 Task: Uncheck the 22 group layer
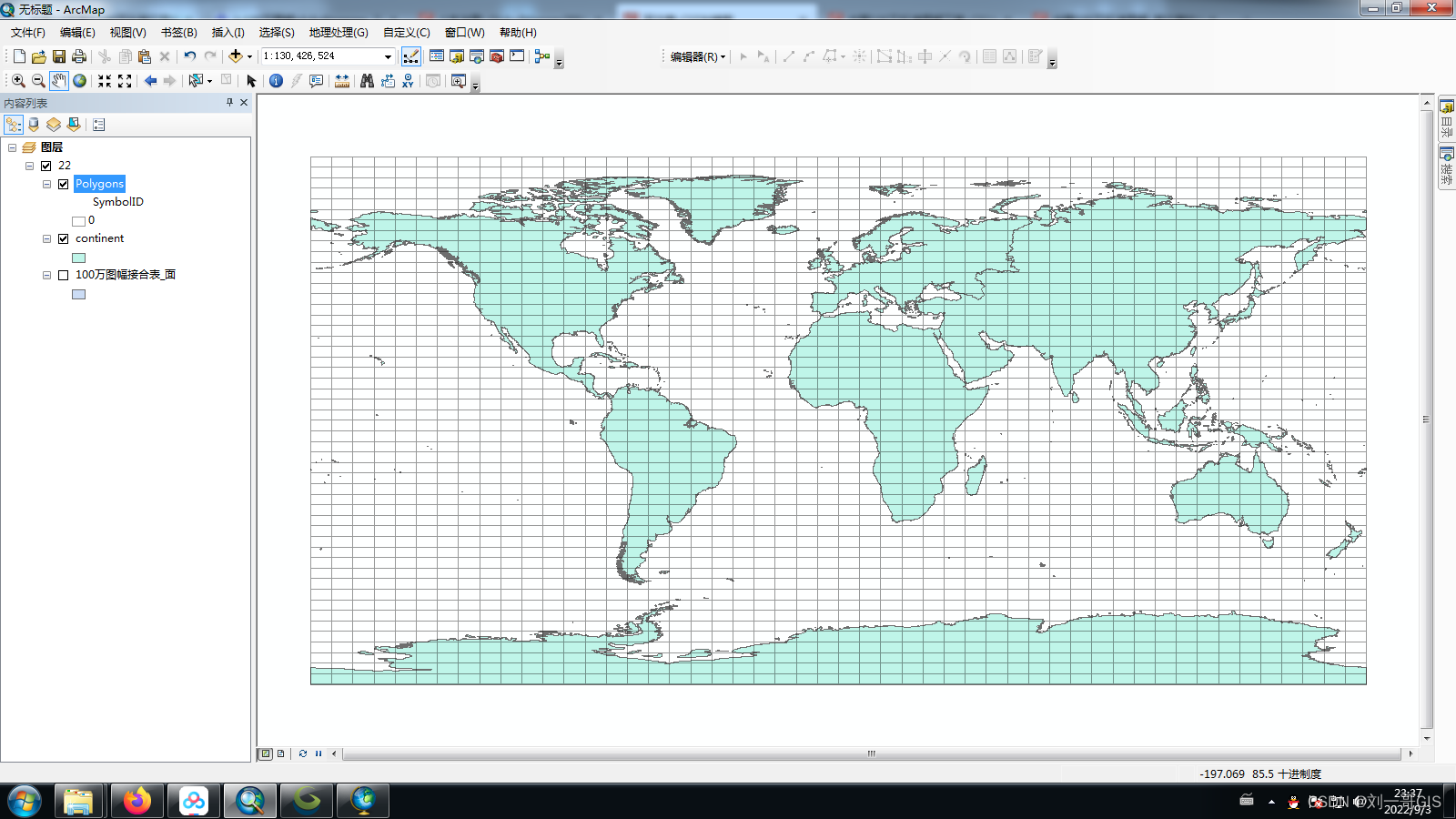pos(45,166)
